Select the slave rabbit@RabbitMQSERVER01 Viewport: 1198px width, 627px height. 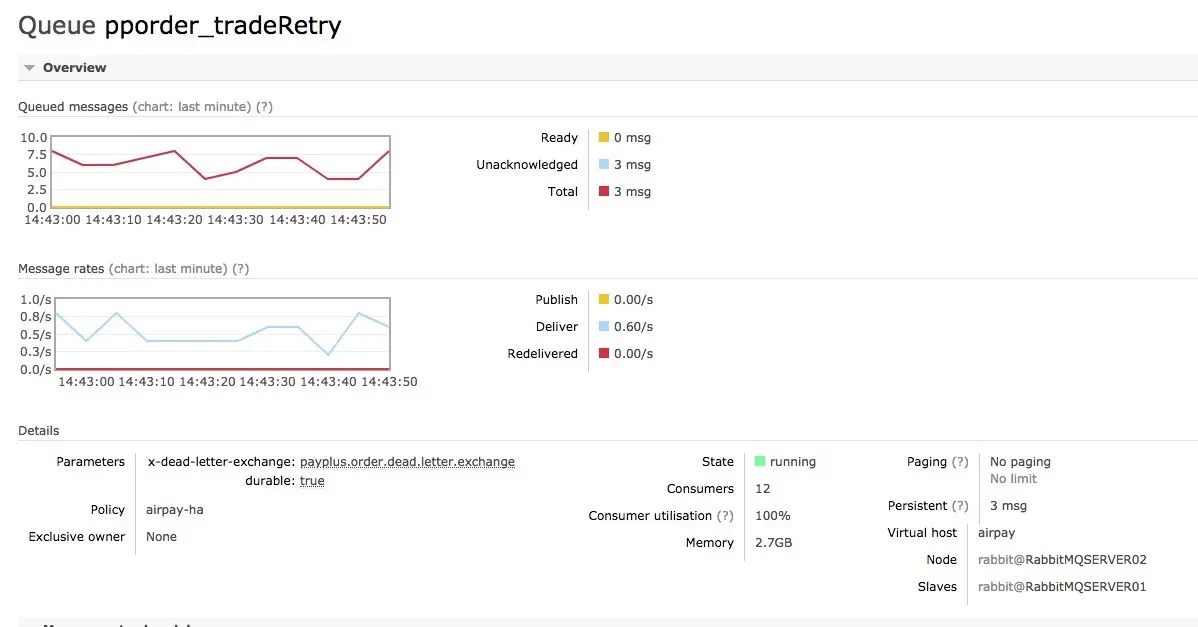[1062, 587]
